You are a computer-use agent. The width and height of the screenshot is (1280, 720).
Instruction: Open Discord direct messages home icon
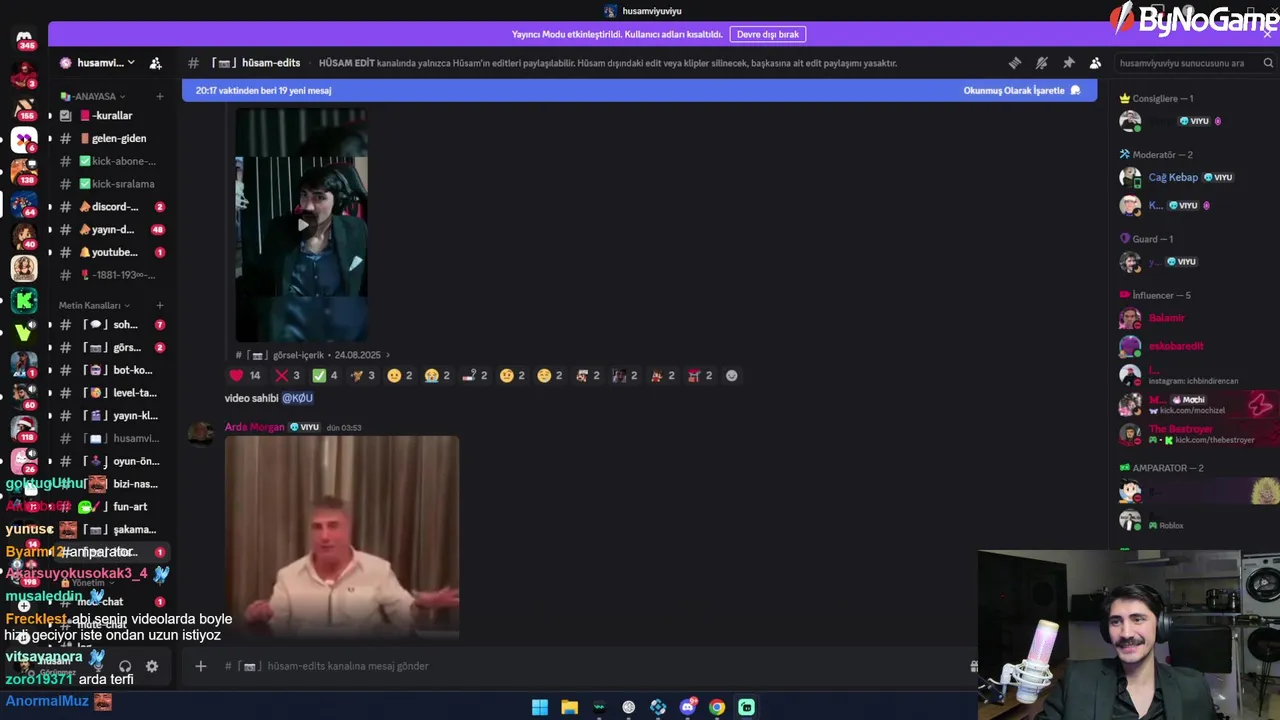pyautogui.click(x=24, y=39)
